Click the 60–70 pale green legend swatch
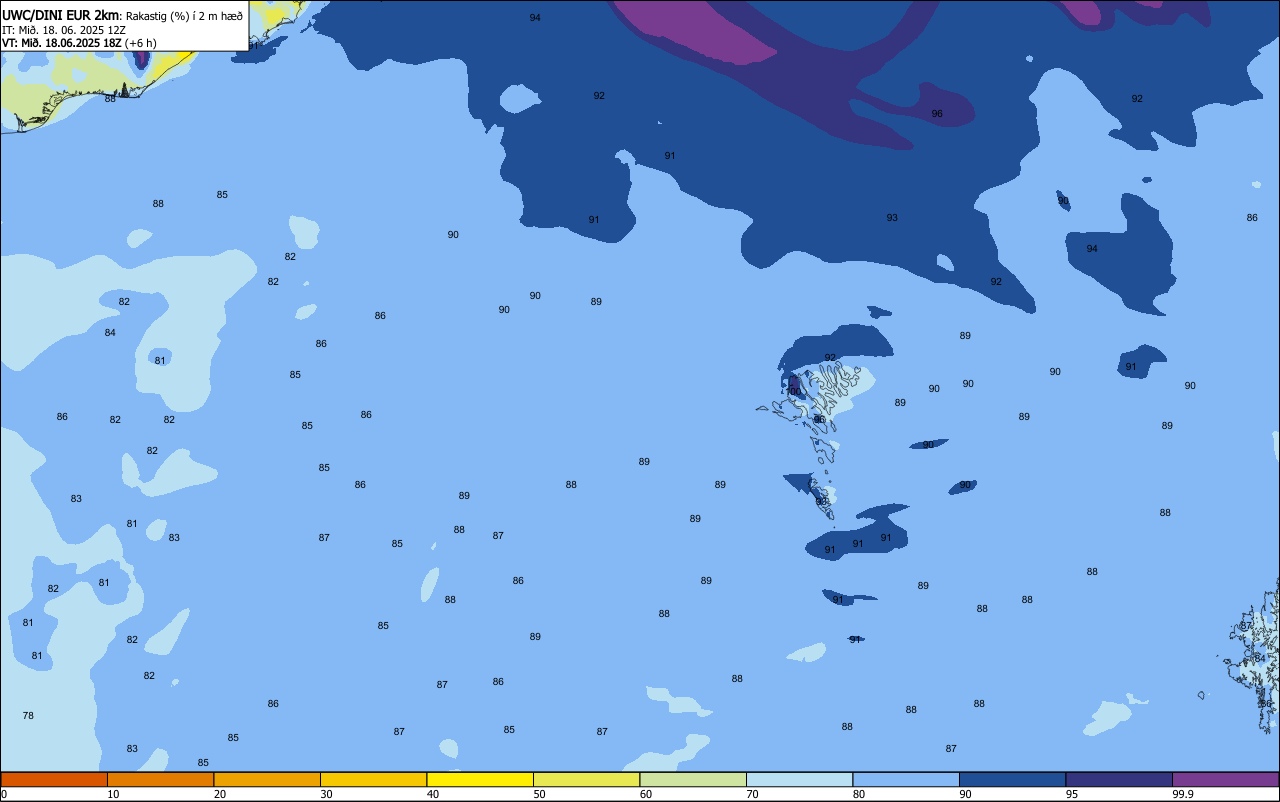 [693, 779]
